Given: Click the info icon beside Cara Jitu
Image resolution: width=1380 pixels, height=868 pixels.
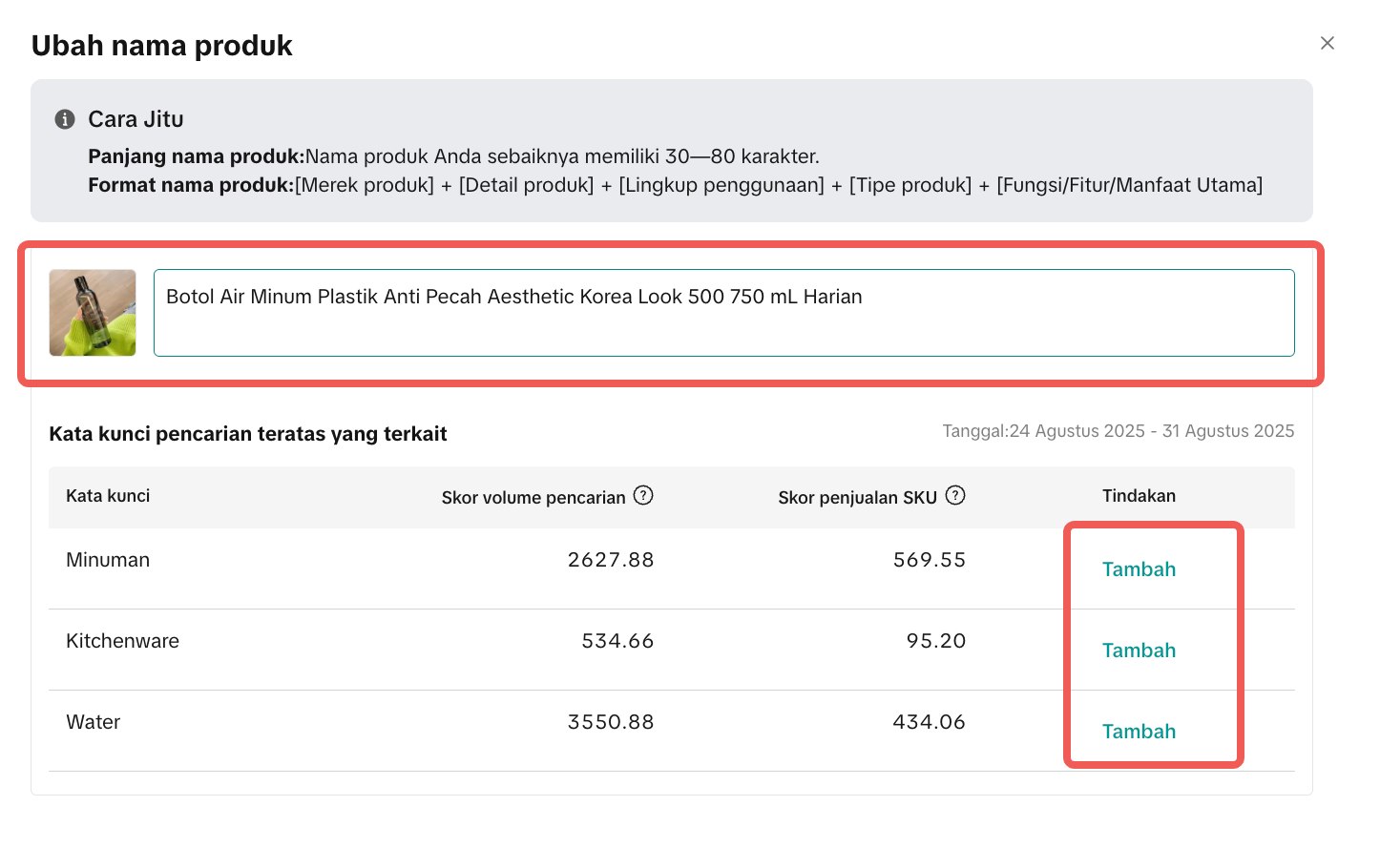Looking at the screenshot, I should coord(65,119).
